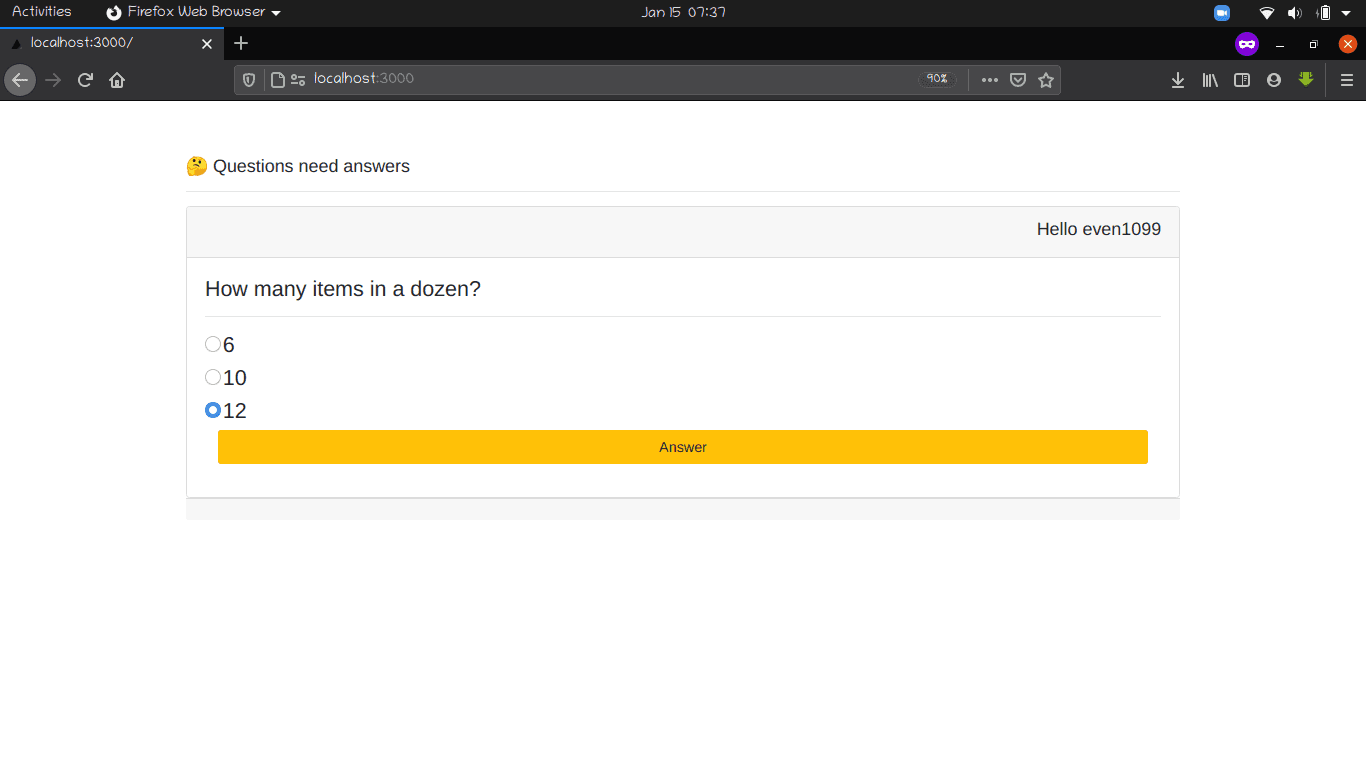Toggle the sidebar view icon

coord(1242,80)
